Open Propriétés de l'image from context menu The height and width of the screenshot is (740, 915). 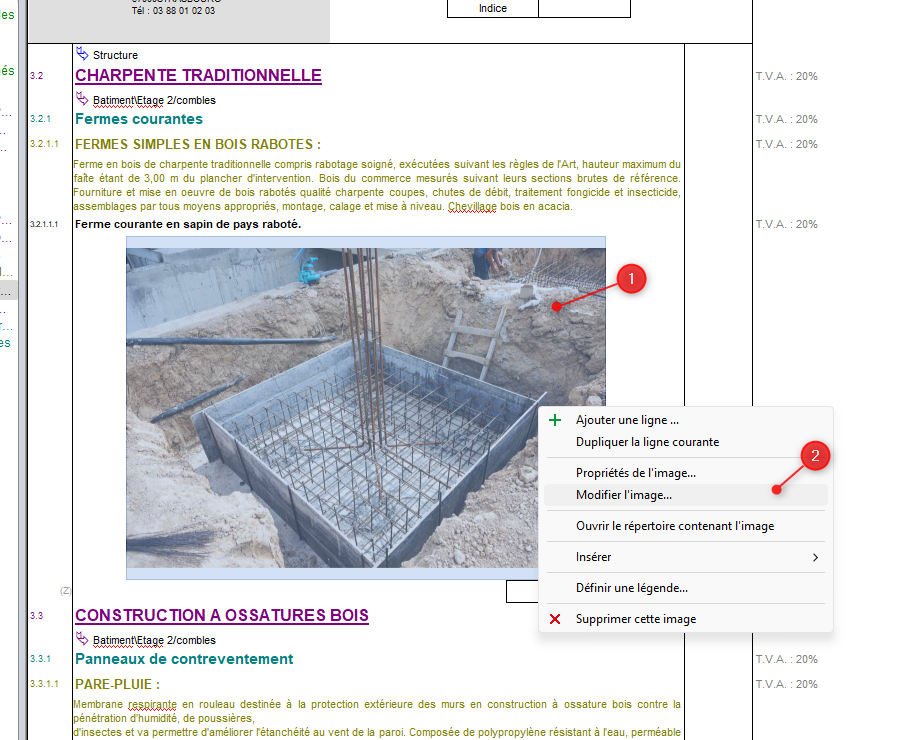[x=635, y=473]
